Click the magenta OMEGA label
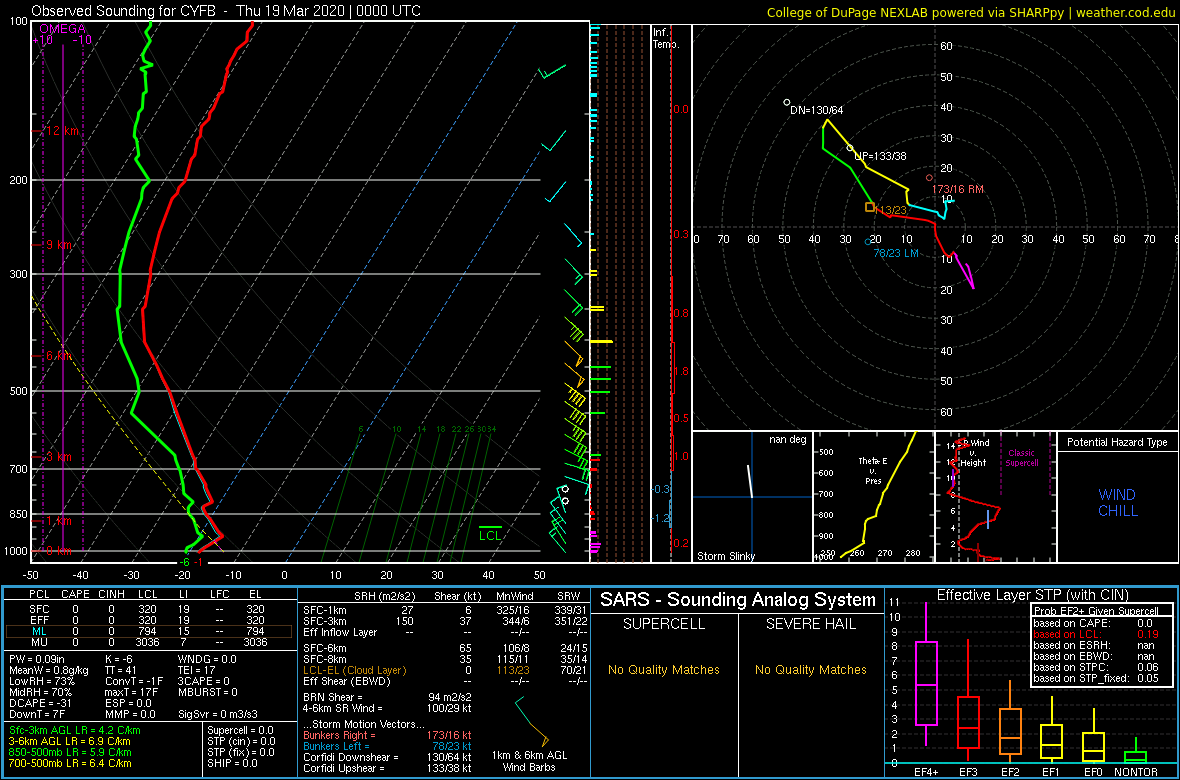This screenshot has width=1180, height=780. coord(63,29)
